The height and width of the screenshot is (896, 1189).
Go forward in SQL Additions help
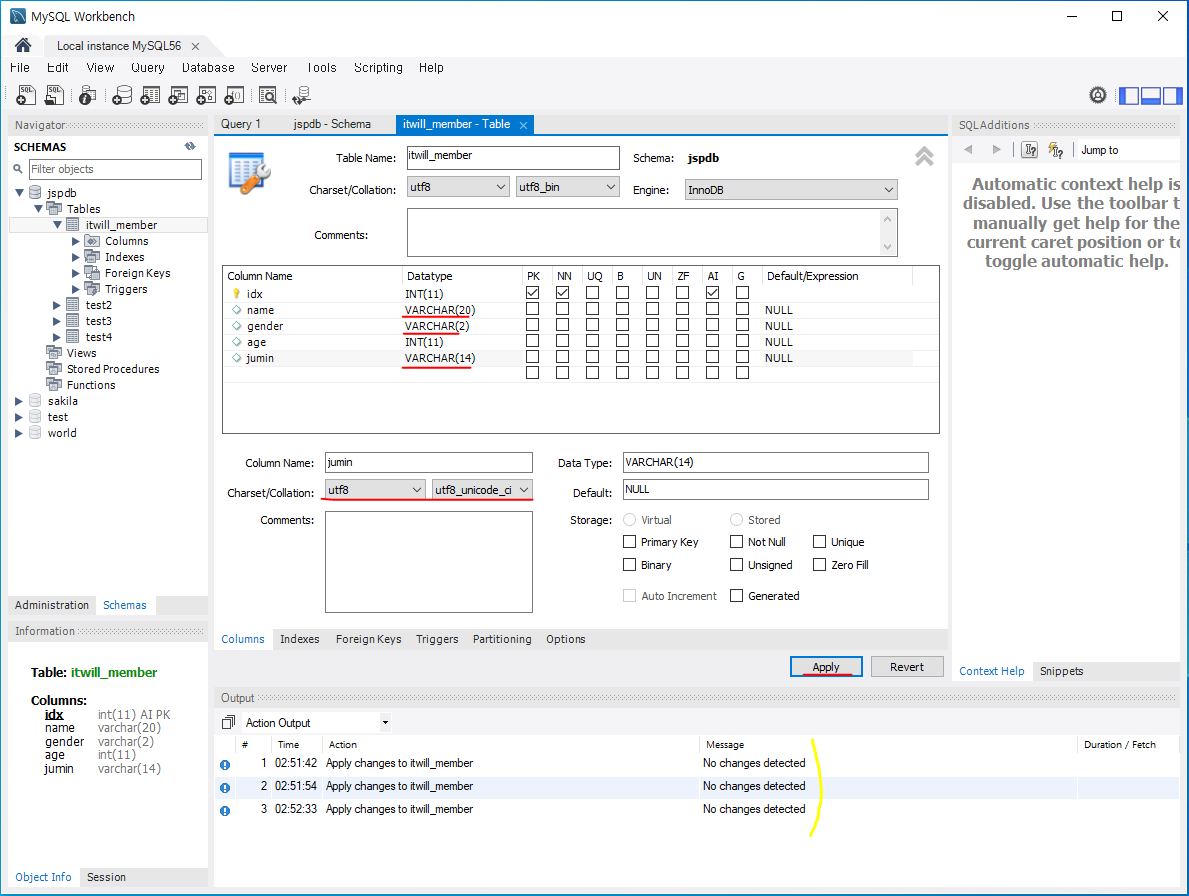996,149
